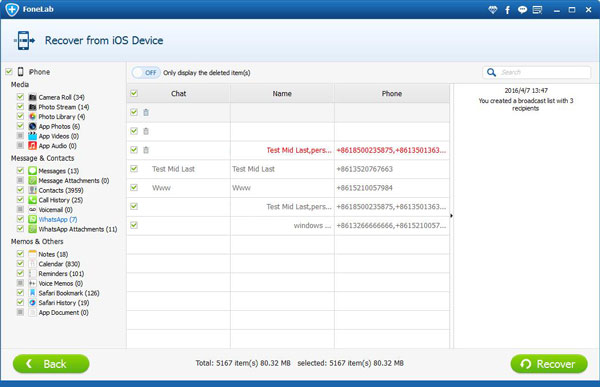
Task: Sort by the Chat column header
Action: click(178, 93)
